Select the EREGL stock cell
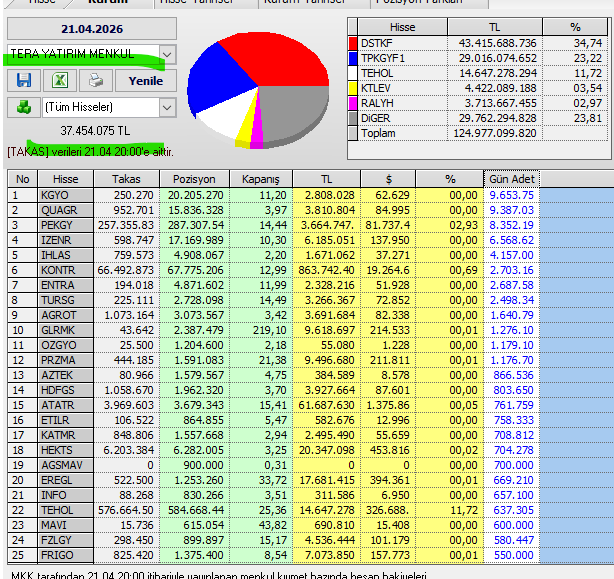 click(x=66, y=480)
